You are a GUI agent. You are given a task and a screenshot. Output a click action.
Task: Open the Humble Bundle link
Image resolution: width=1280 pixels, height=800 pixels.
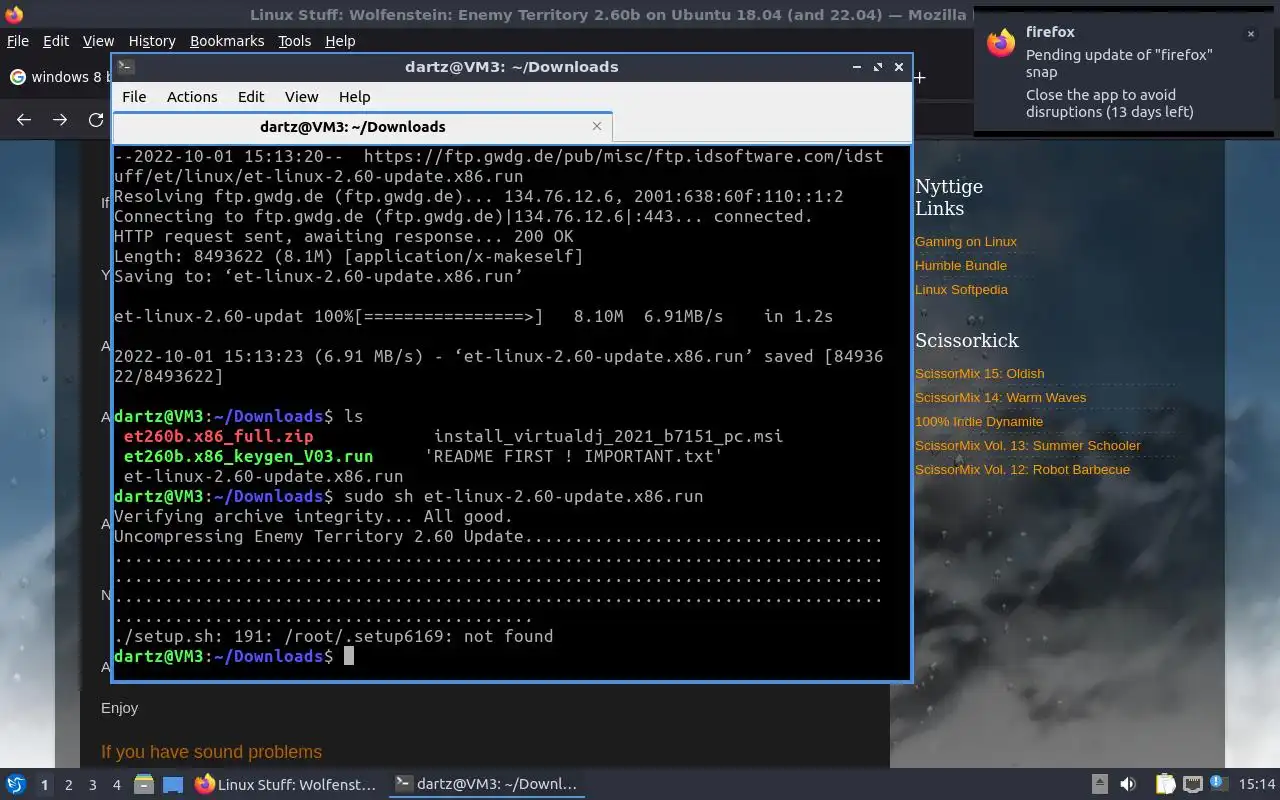tap(961, 266)
